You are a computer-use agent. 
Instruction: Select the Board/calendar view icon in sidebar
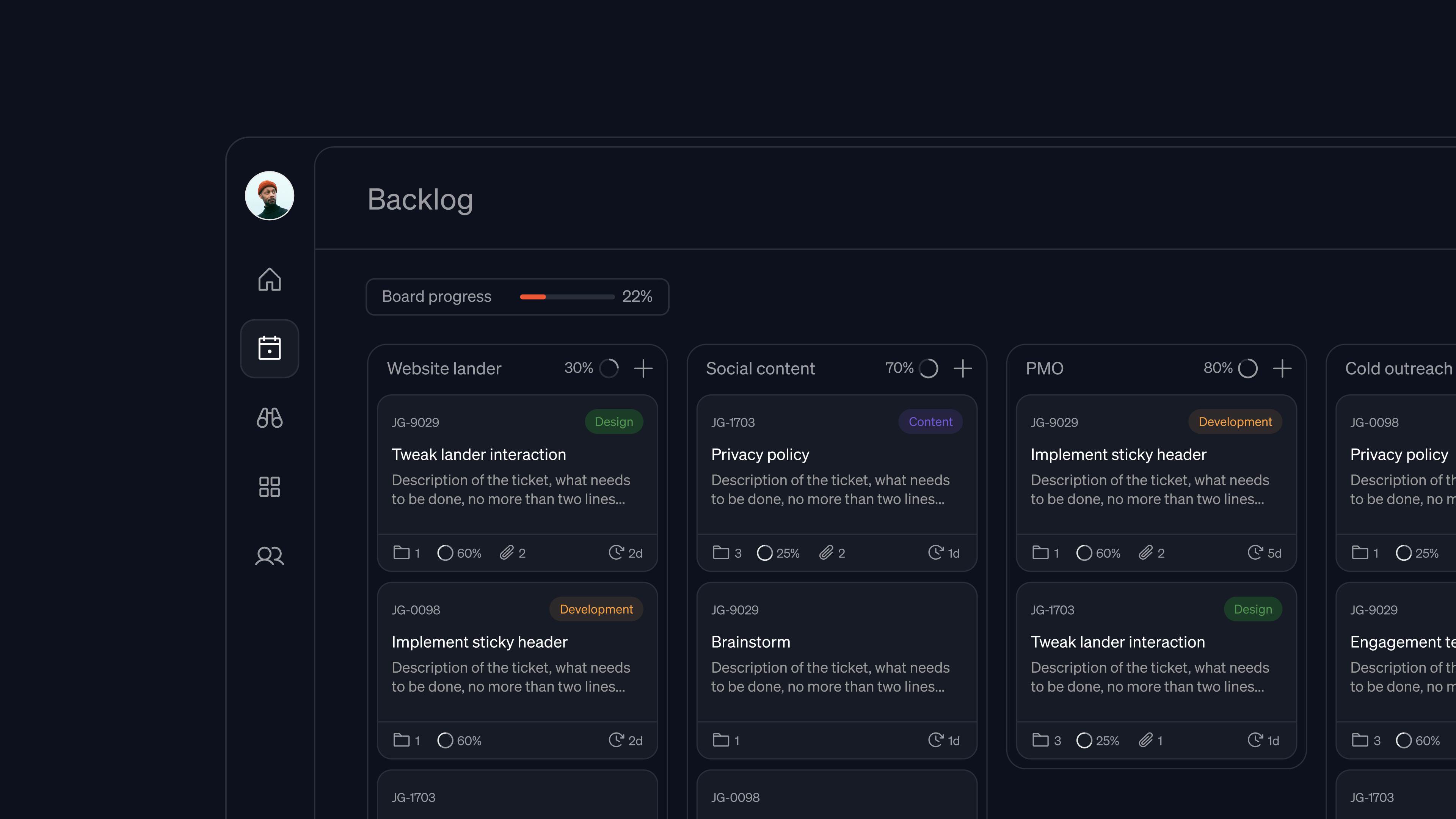point(269,349)
